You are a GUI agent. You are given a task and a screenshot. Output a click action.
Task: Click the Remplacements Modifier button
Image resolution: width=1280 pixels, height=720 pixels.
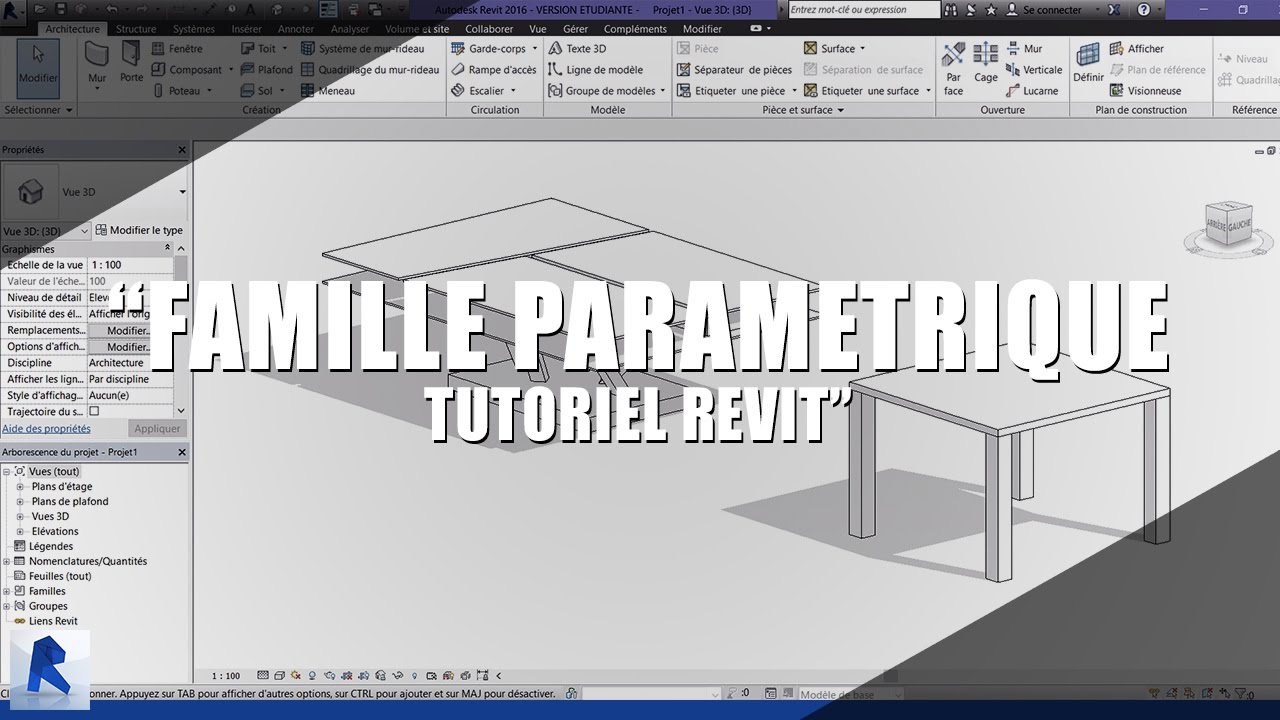tap(128, 331)
